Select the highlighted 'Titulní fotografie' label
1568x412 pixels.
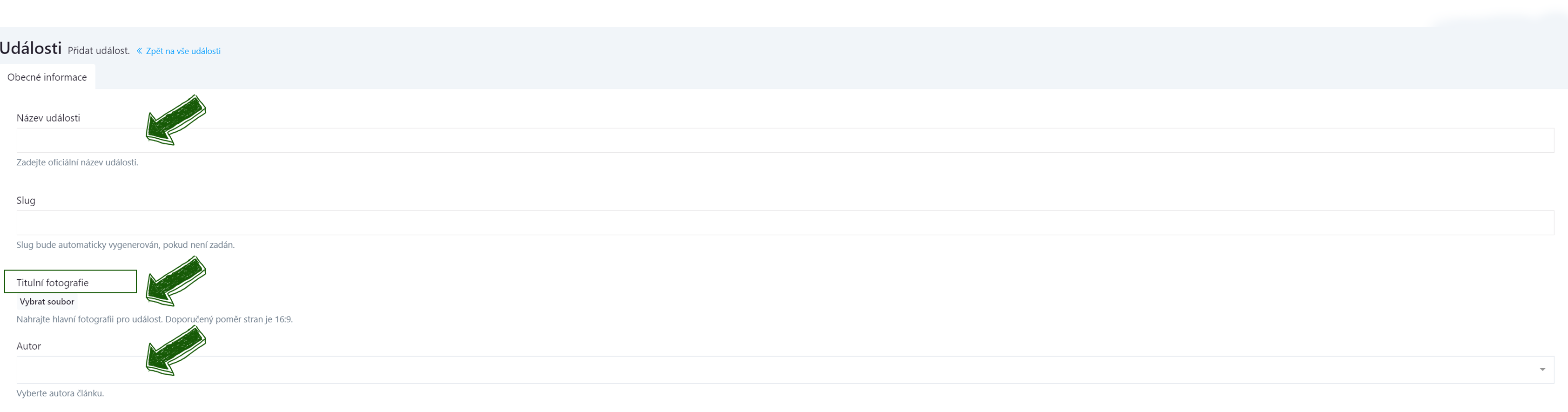coord(52,283)
